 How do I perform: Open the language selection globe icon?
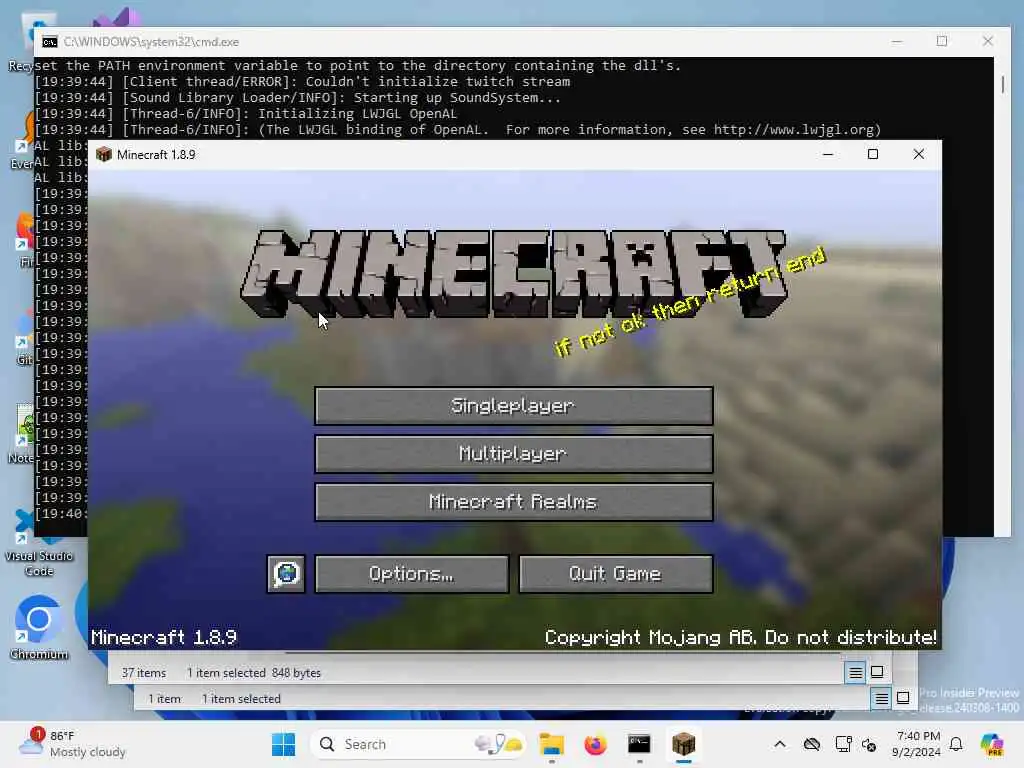[x=286, y=574]
